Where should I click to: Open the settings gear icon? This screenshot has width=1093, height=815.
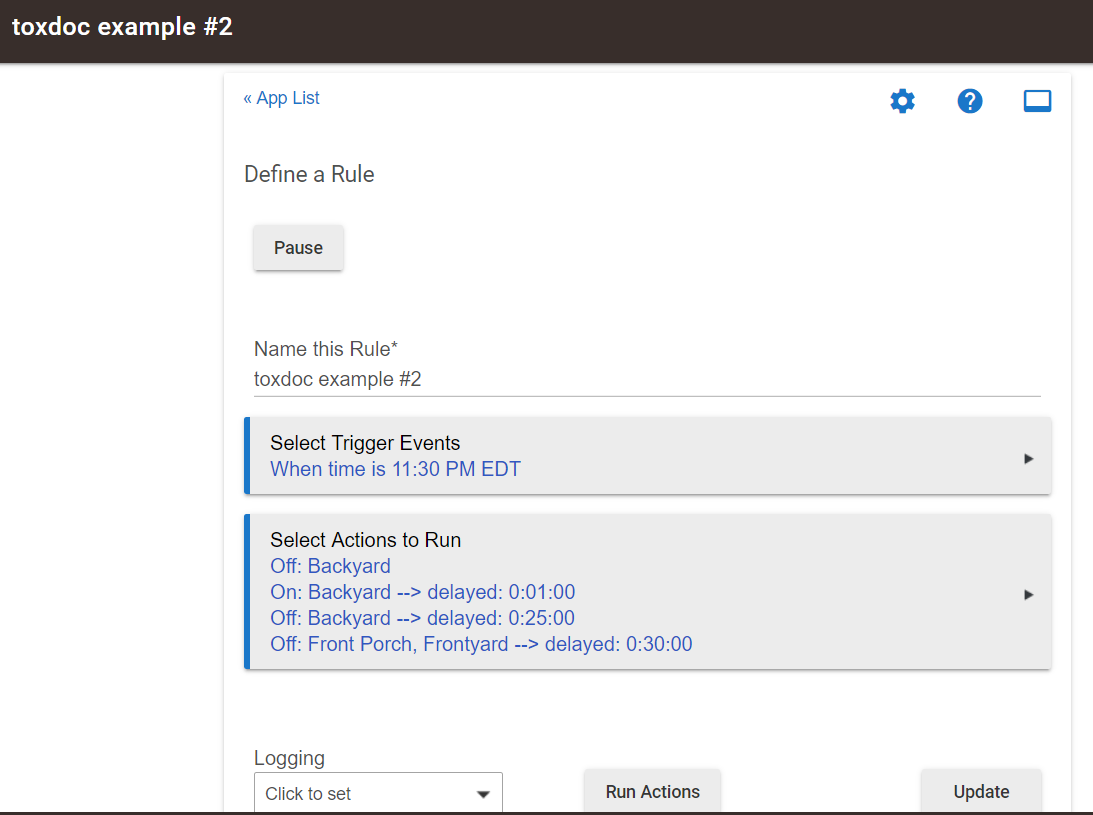[x=902, y=101]
